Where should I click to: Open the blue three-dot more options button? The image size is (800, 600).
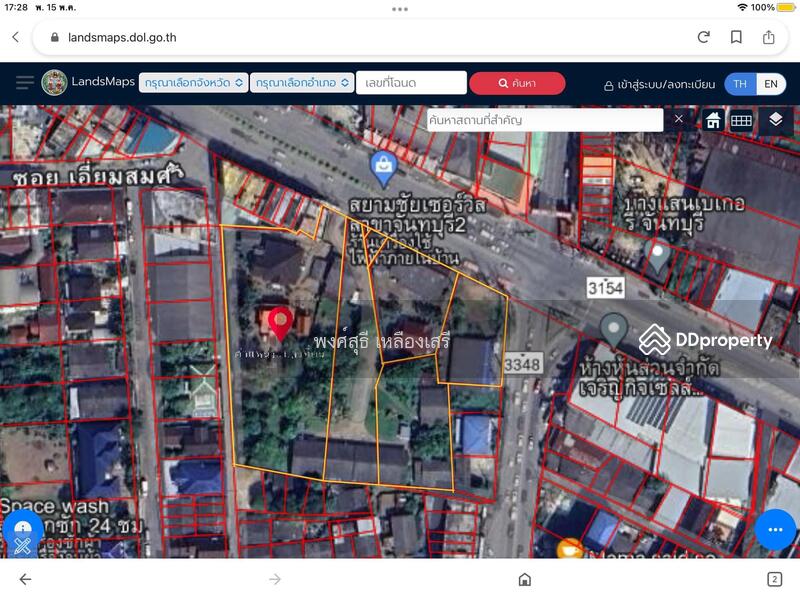[x=774, y=529]
